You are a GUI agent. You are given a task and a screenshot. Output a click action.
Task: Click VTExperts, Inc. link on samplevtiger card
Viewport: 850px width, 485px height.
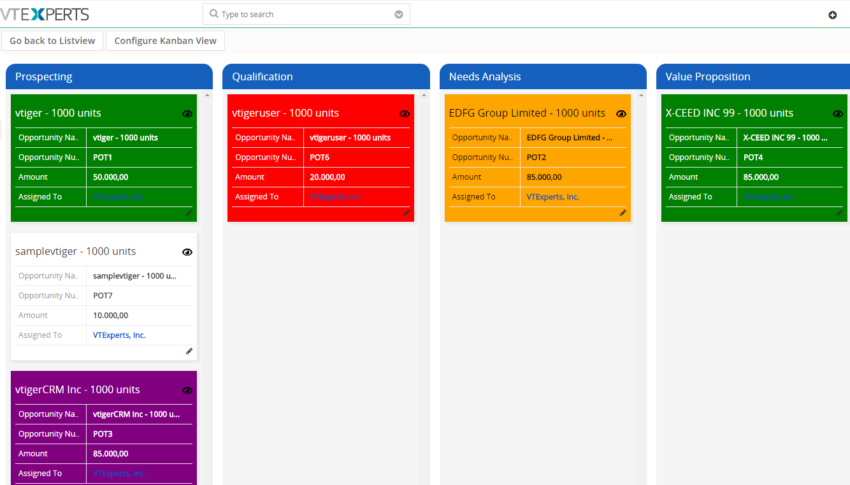tap(119, 335)
